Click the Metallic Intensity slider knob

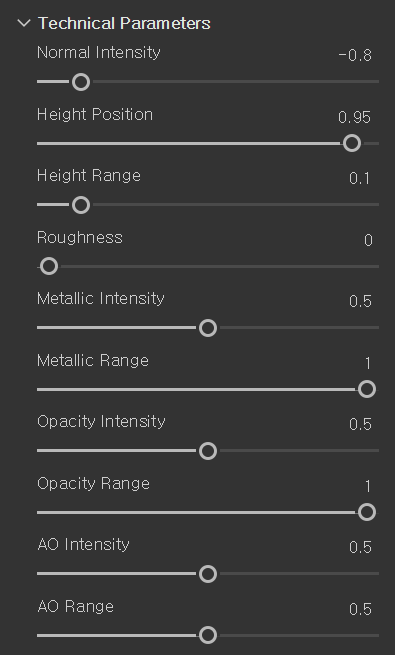point(208,328)
